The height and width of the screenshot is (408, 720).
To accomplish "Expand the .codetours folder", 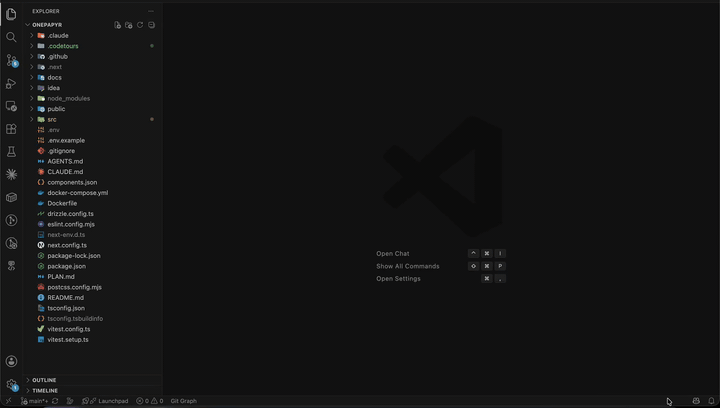I will 92,46.
